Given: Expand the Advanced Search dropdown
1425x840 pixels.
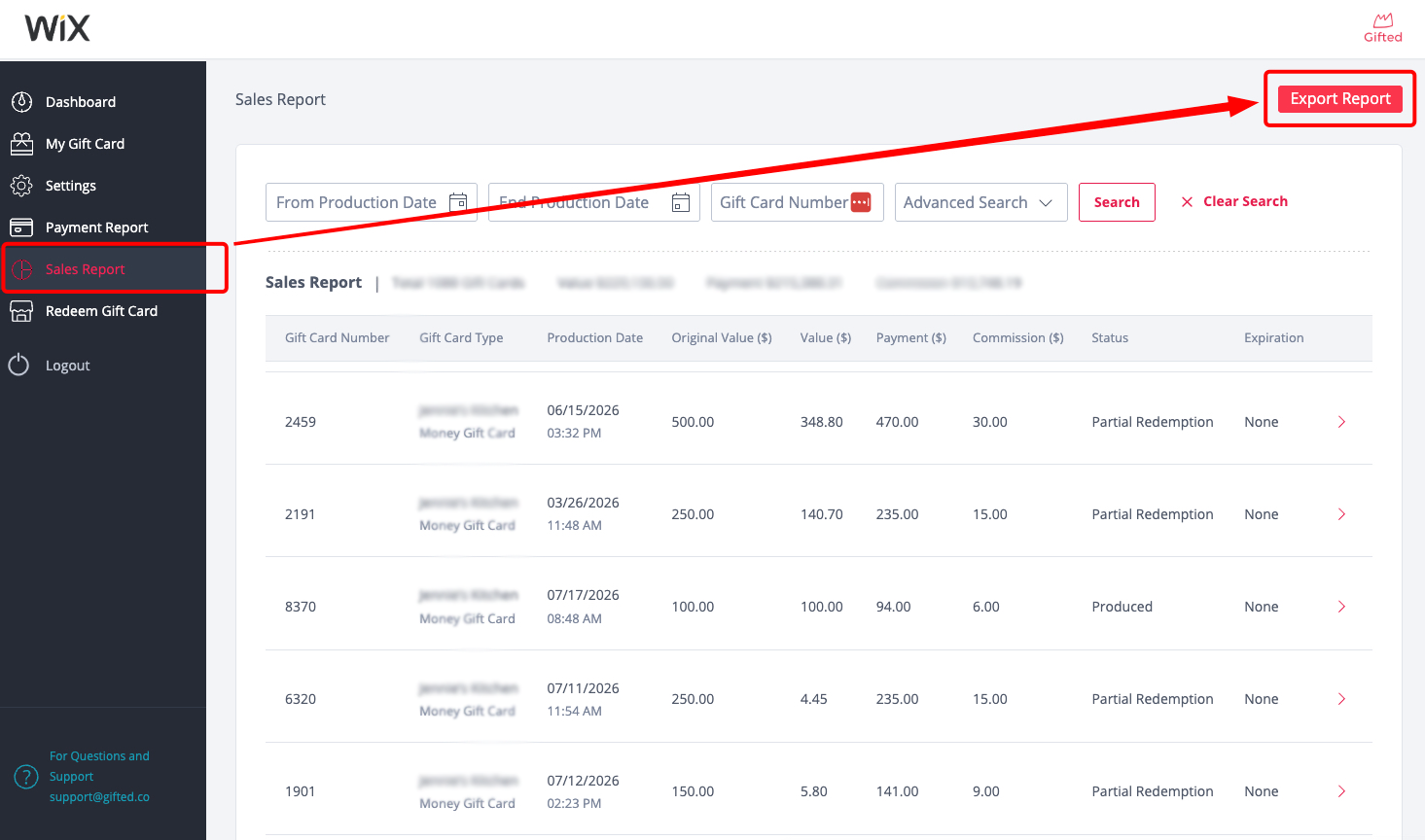Looking at the screenshot, I should [980, 202].
